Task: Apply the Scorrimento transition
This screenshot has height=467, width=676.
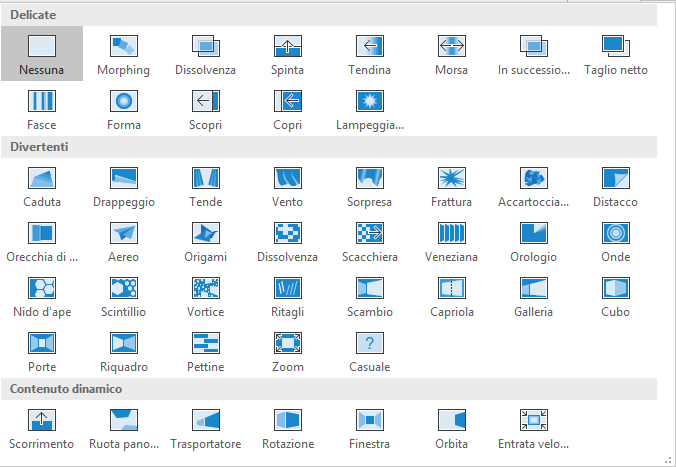Action: [42, 428]
